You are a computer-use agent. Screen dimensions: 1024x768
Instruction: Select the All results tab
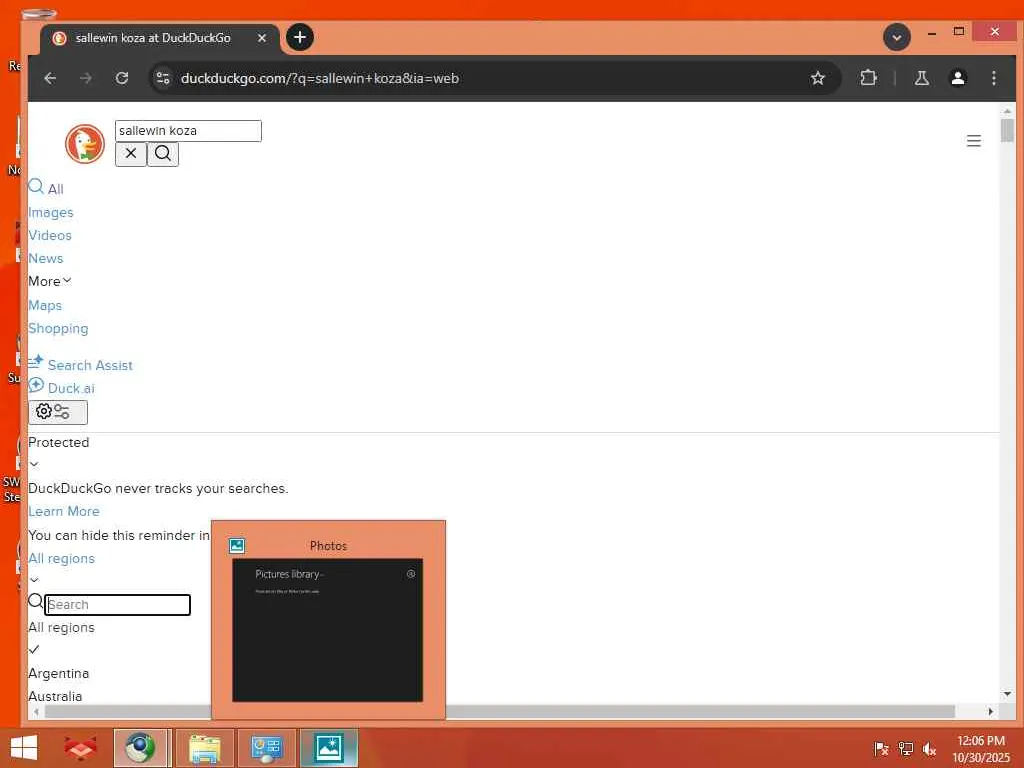(46, 188)
